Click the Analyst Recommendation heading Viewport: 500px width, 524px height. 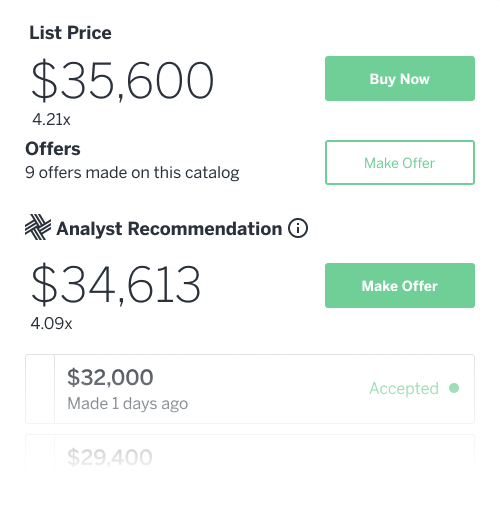169,229
